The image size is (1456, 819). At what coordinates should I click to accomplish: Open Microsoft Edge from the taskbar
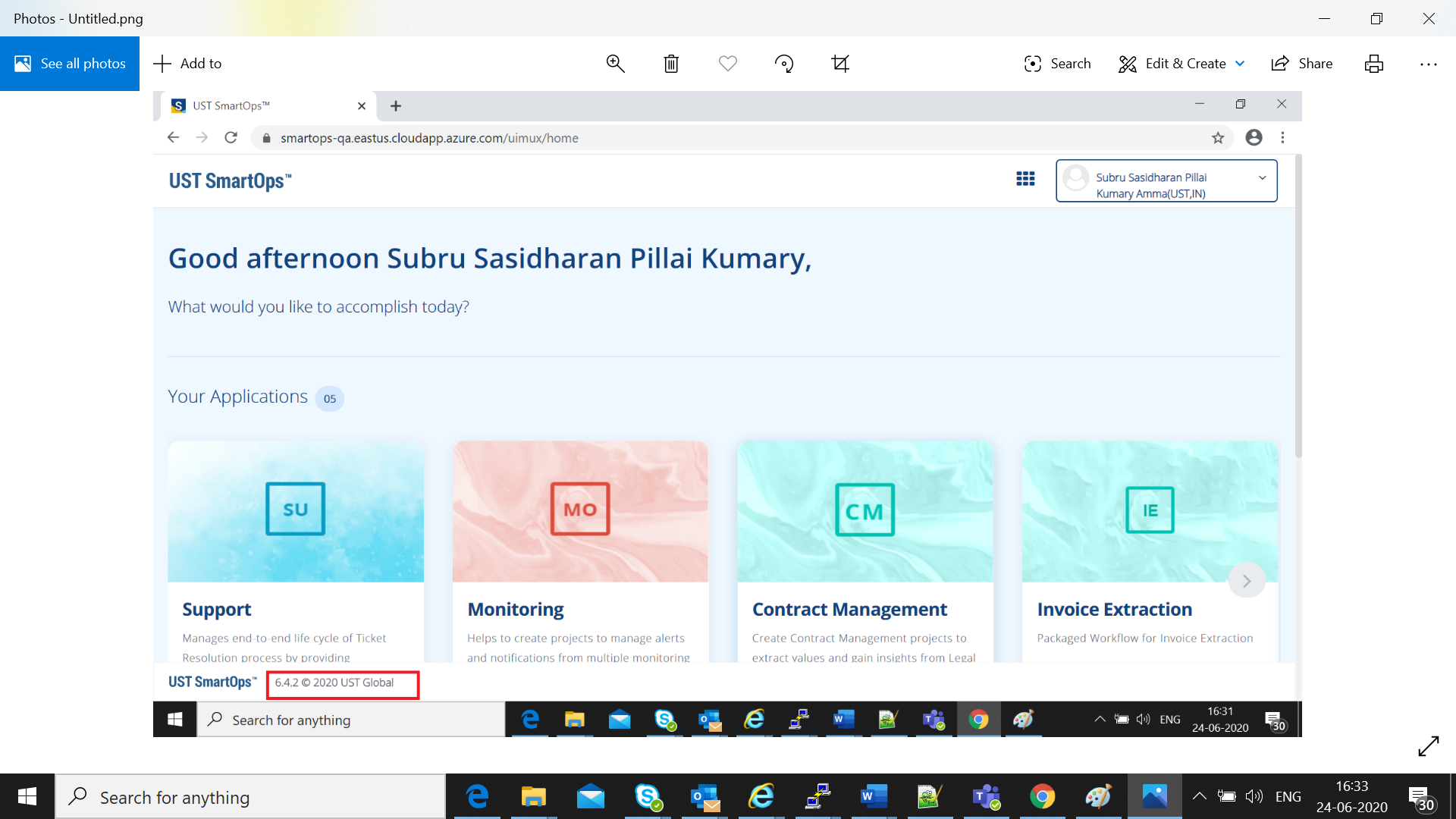coord(478,797)
